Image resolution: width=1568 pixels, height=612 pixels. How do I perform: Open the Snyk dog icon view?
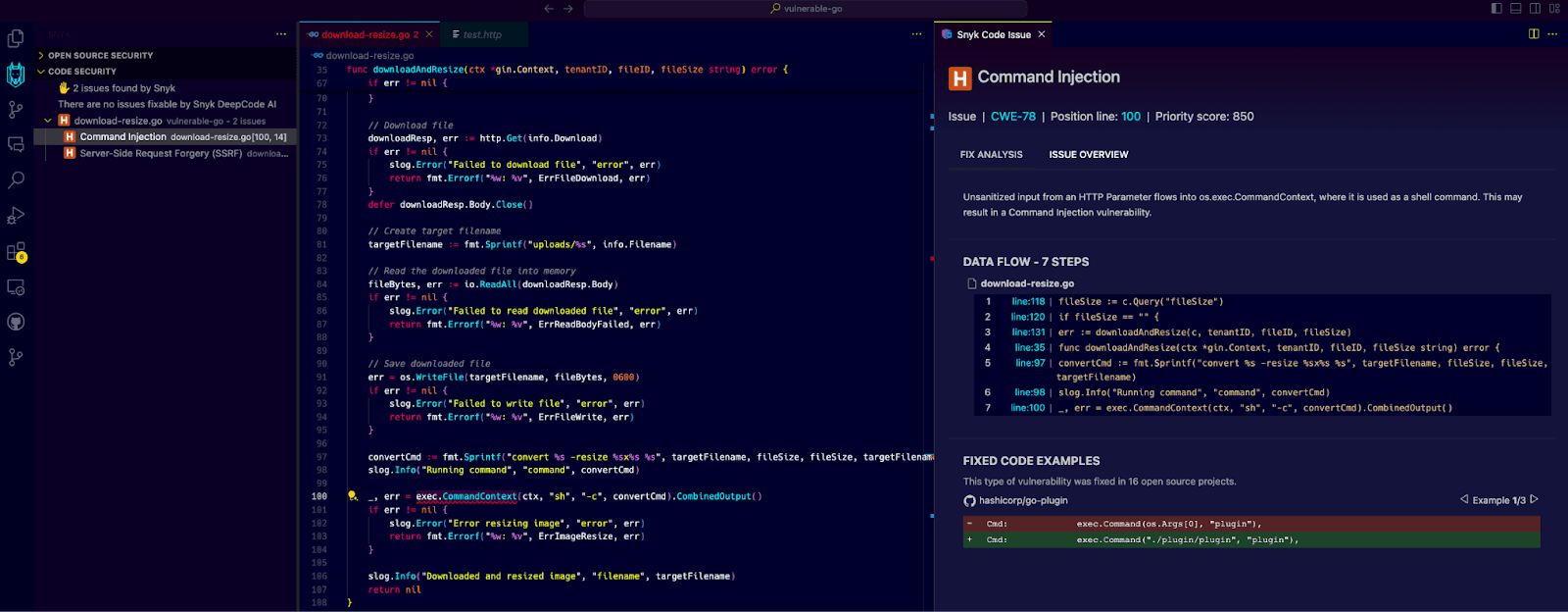coord(16,75)
